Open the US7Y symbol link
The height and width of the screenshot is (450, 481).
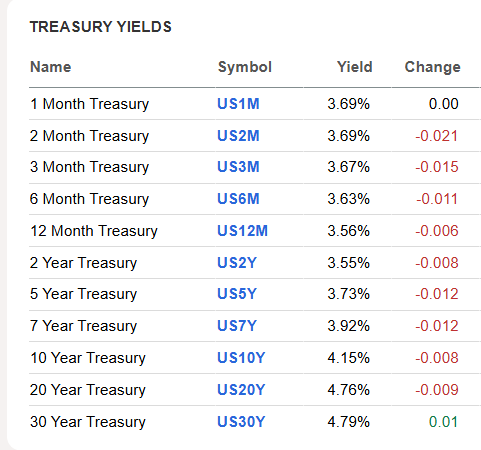pyautogui.click(x=237, y=326)
